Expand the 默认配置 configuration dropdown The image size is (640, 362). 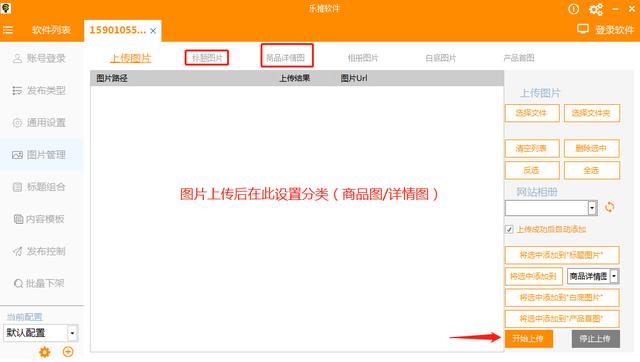point(72,333)
